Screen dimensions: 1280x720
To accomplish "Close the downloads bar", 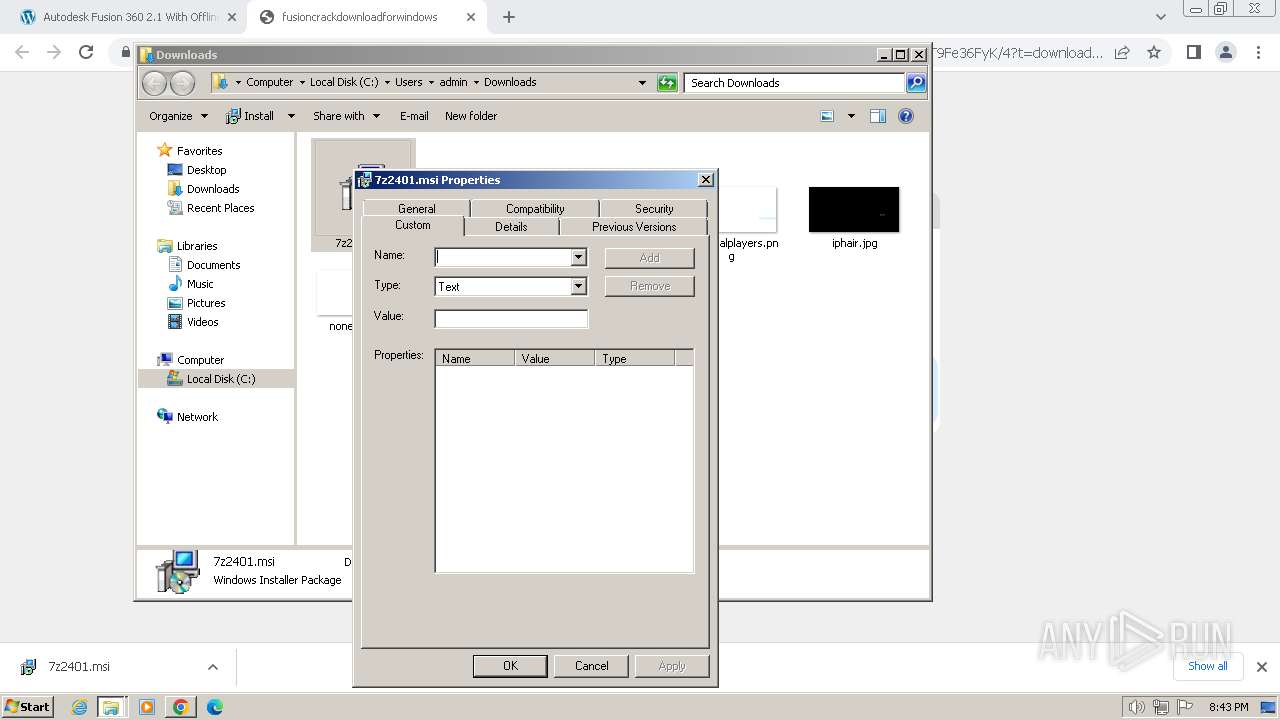I will 1261,667.
